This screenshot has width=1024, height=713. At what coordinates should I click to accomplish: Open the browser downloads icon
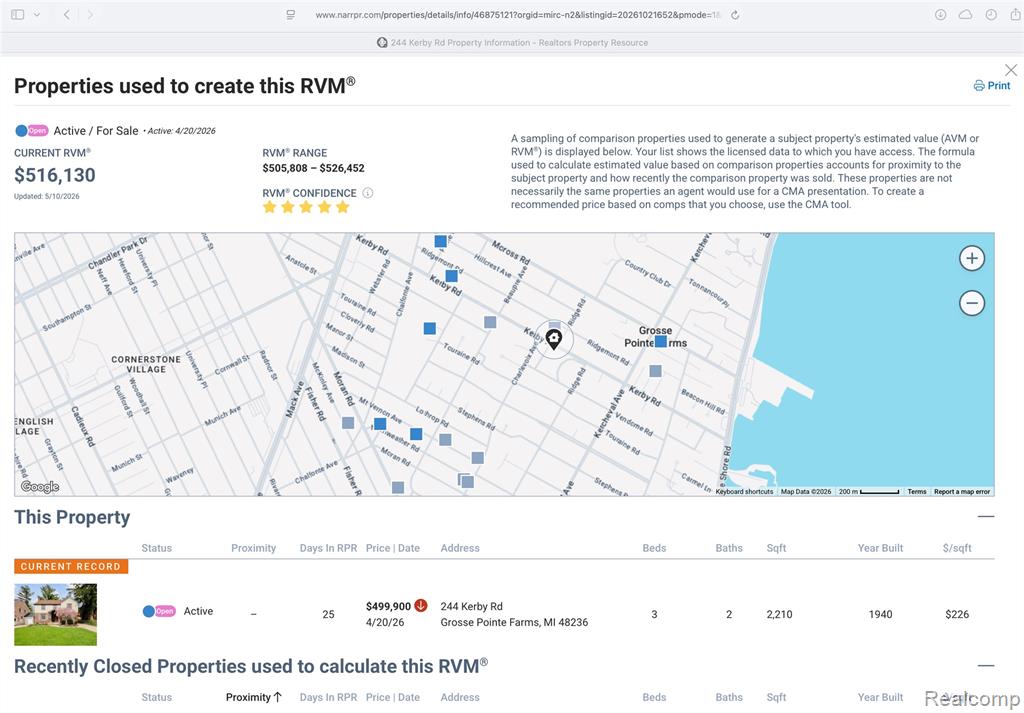[940, 15]
